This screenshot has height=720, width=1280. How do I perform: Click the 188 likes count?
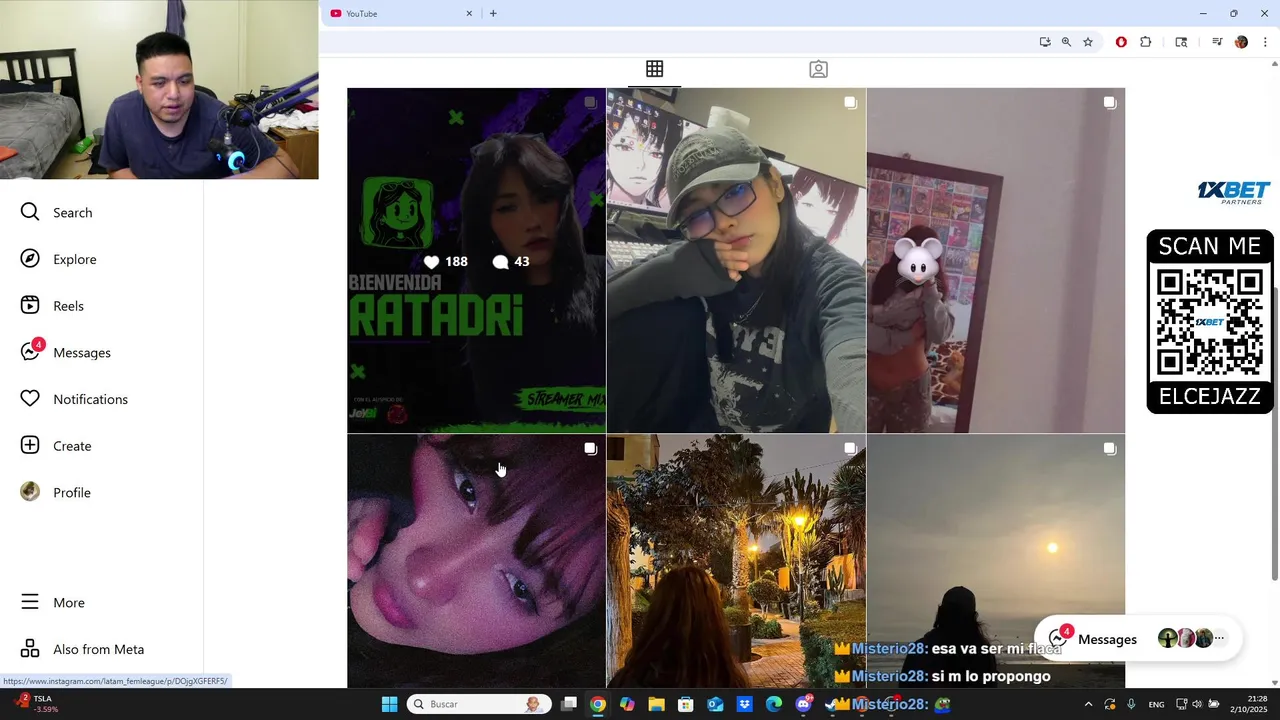[x=446, y=261]
